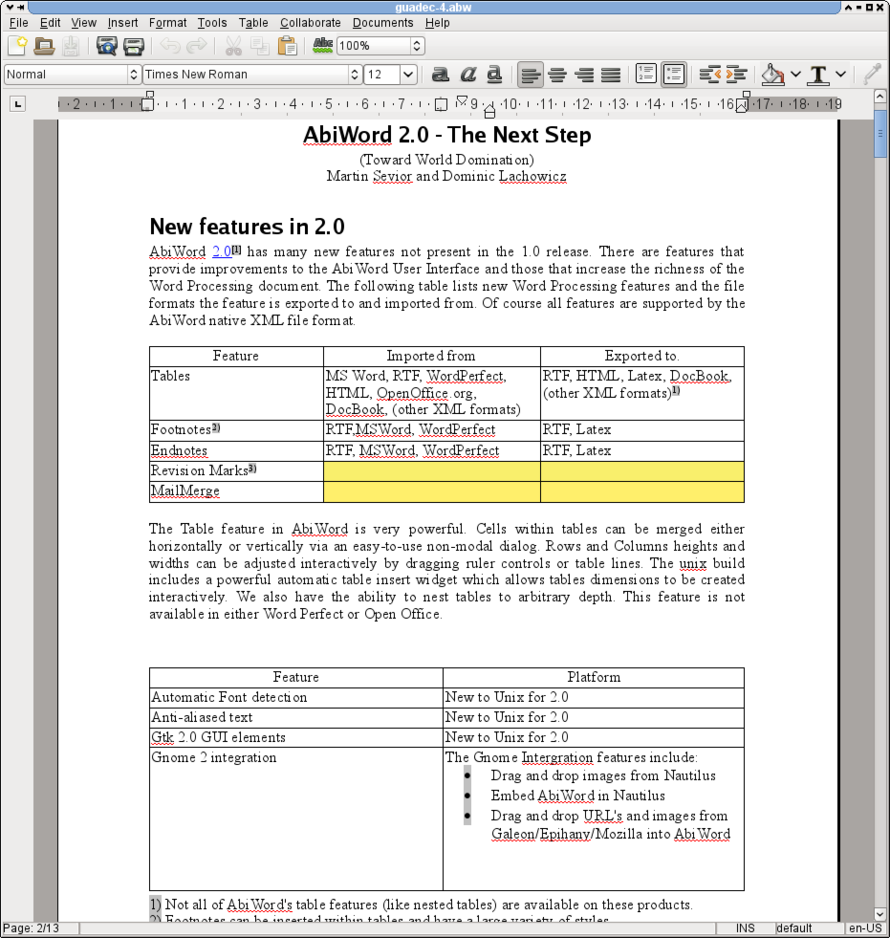Follow the 2.0 hyperlink after AbiWord
The width and height of the screenshot is (890, 938).
(x=221, y=252)
